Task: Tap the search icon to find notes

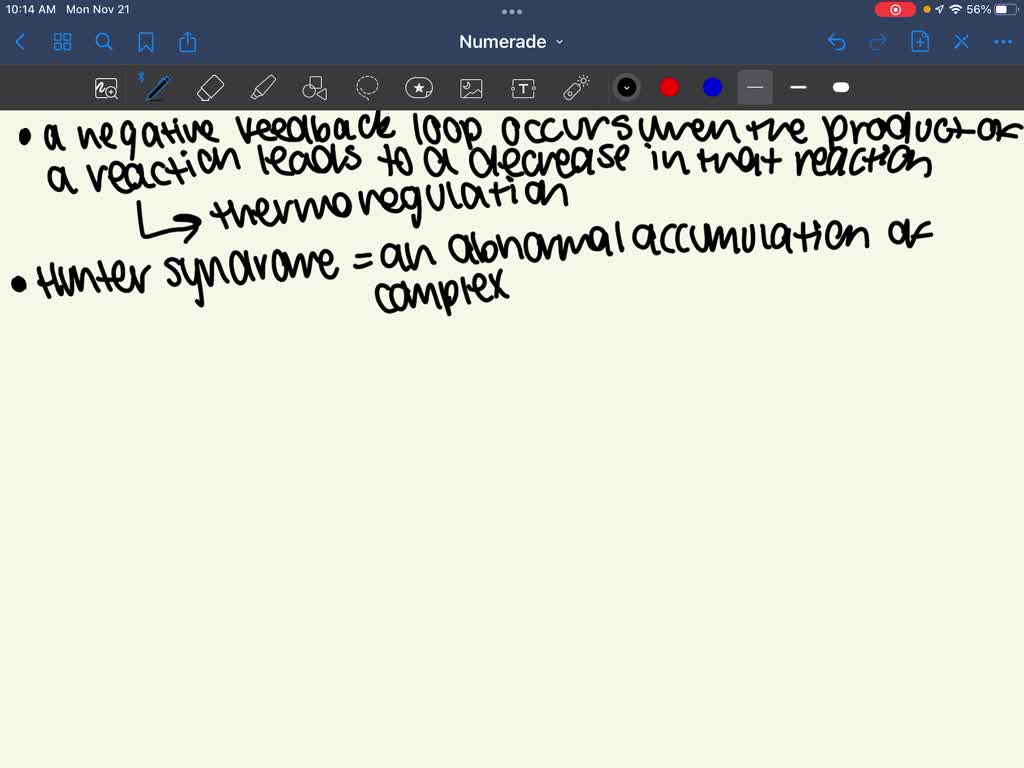Action: (104, 42)
